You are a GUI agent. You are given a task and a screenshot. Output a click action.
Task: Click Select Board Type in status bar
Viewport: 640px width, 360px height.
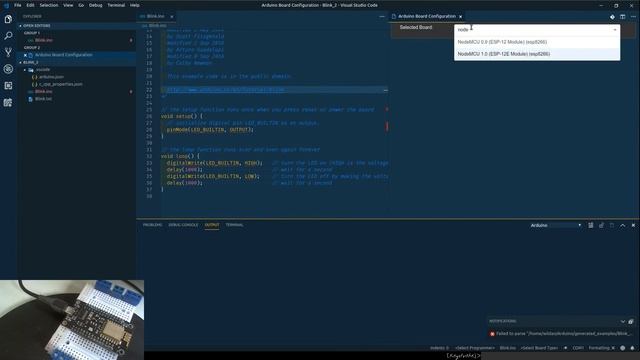coord(539,348)
